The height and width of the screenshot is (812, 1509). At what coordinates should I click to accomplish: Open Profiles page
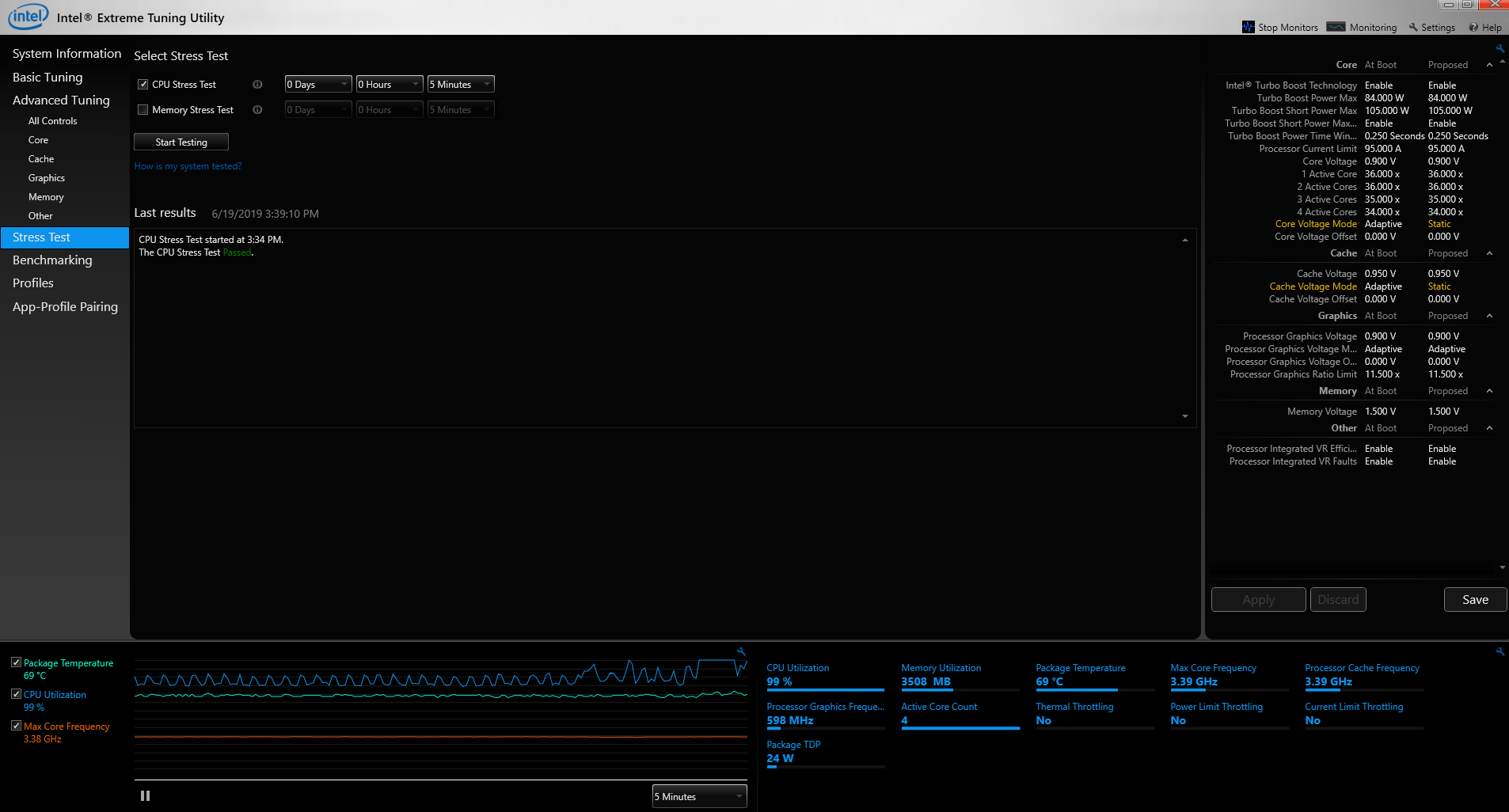point(33,283)
